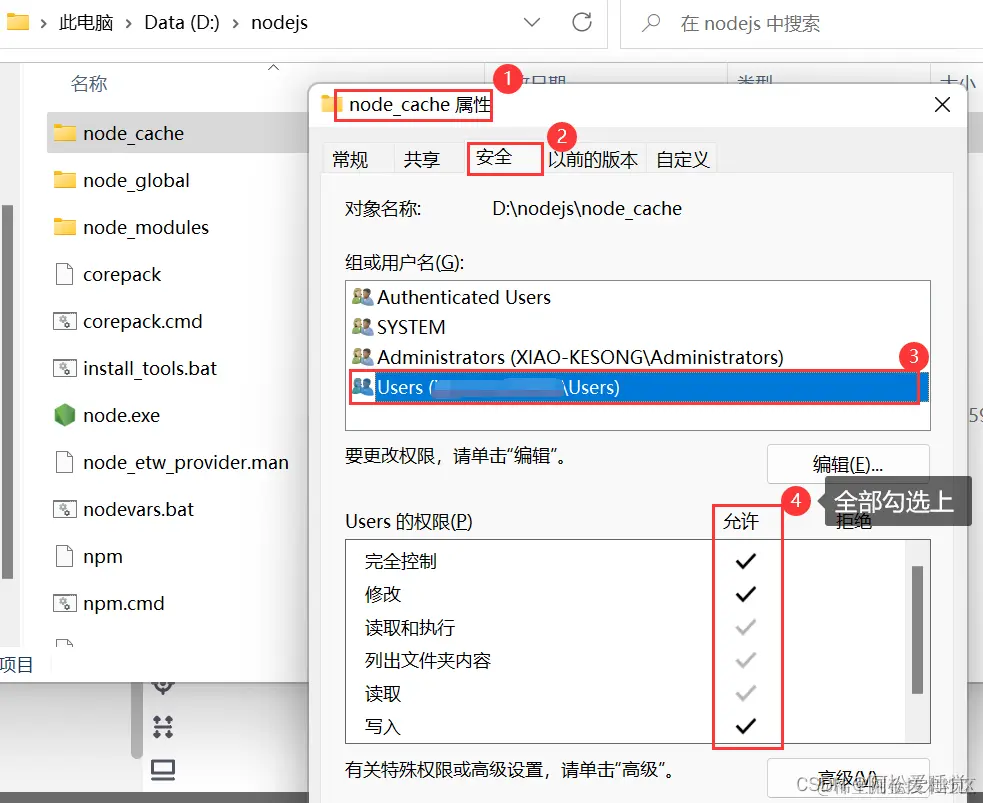Select the Authenticated Users entry
The width and height of the screenshot is (983, 803).
pyautogui.click(x=638, y=297)
